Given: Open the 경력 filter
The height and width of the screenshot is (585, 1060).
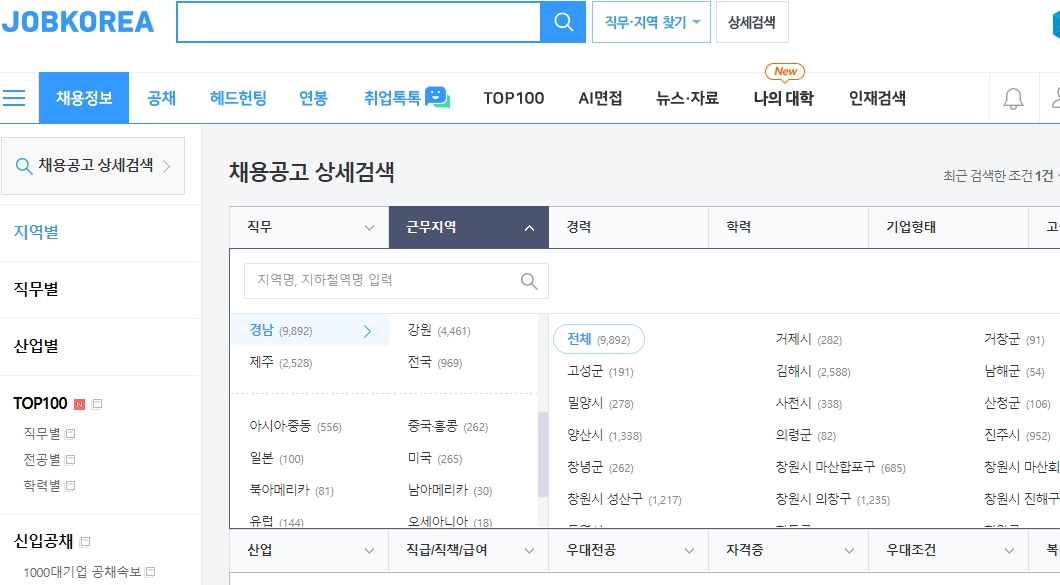Looking at the screenshot, I should pos(628,227).
